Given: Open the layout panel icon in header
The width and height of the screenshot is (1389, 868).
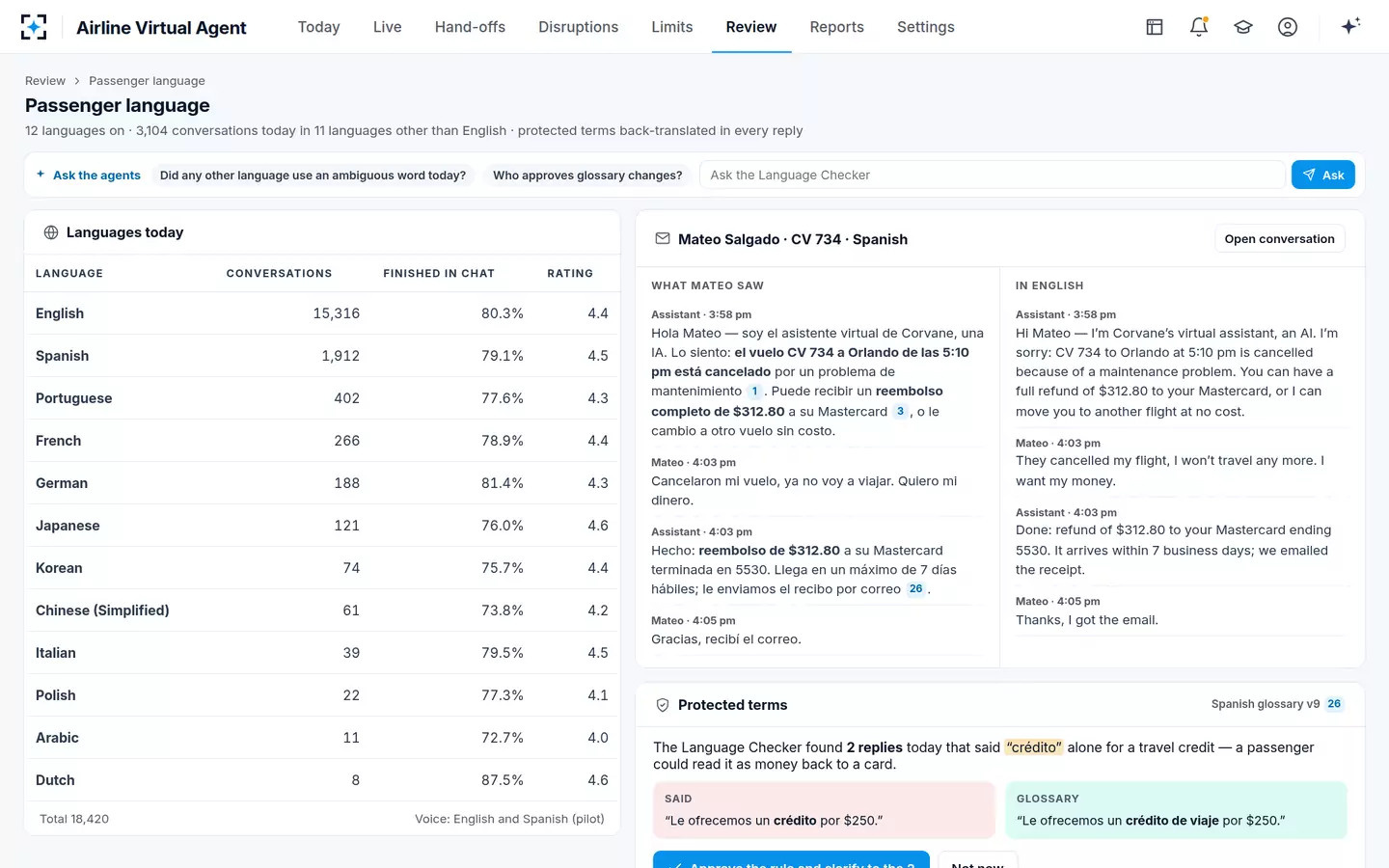Looking at the screenshot, I should tap(1155, 27).
